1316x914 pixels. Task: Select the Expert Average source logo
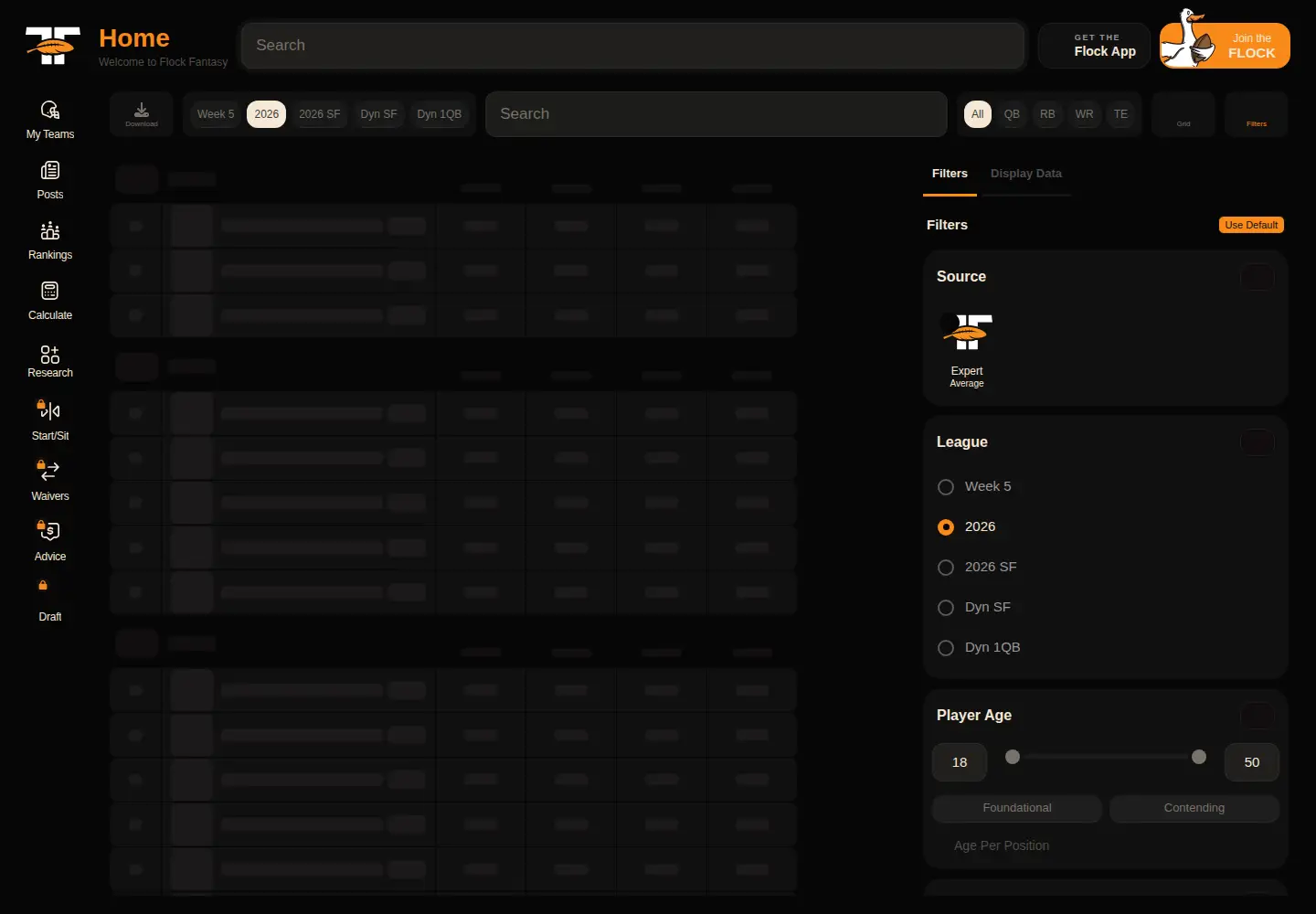(967, 332)
